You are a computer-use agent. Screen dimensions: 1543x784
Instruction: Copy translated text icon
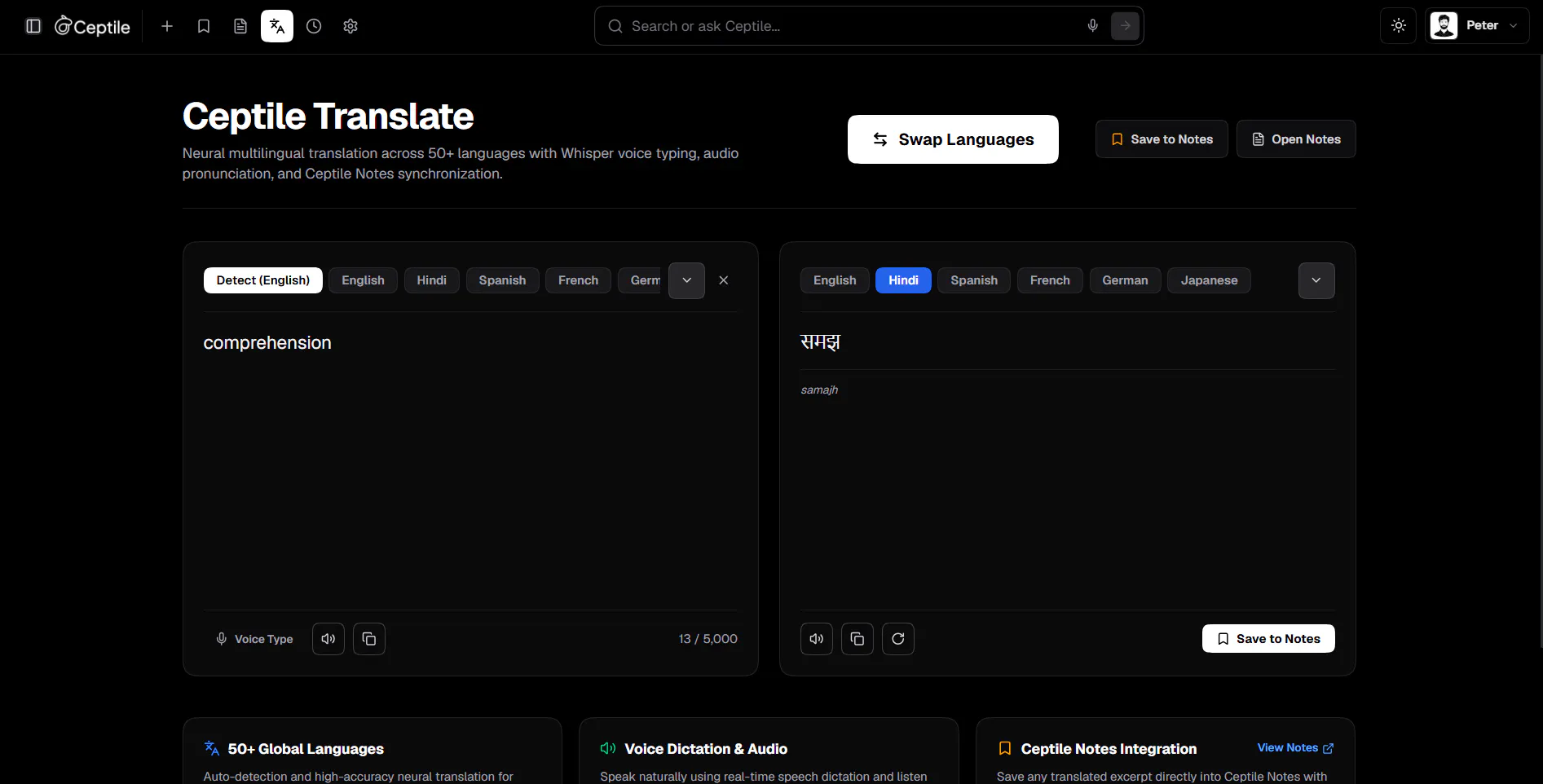point(857,639)
